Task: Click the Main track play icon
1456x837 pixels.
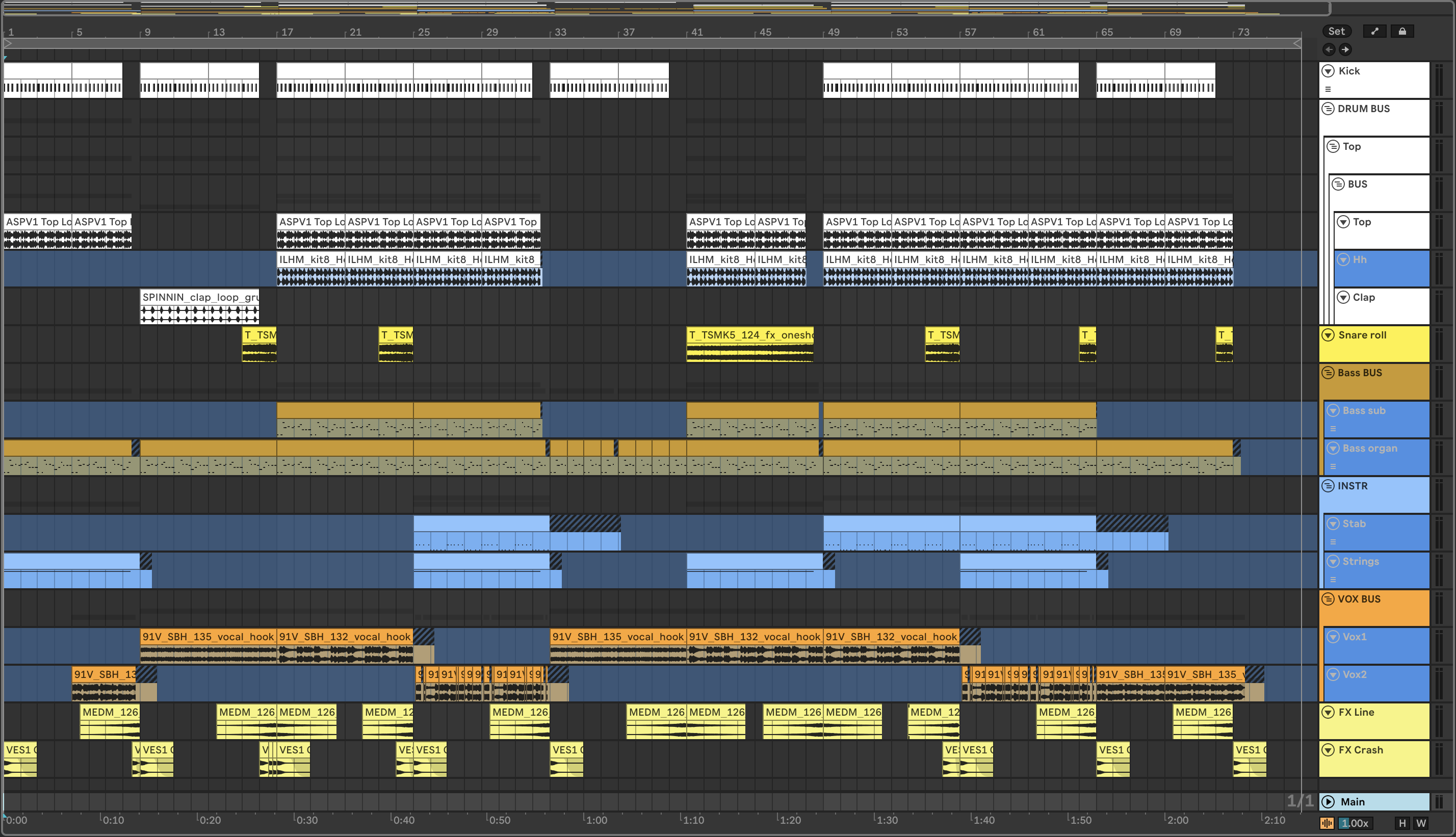Action: point(1329,802)
